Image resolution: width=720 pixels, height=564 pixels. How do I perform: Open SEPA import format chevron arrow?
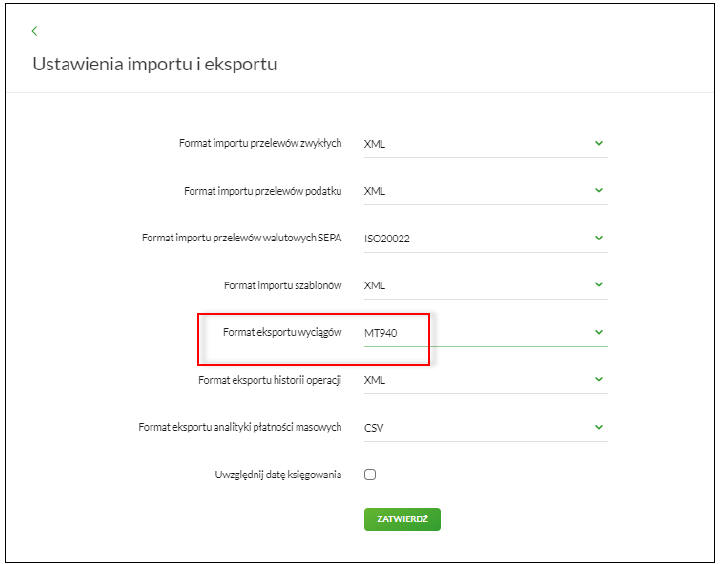tap(599, 238)
